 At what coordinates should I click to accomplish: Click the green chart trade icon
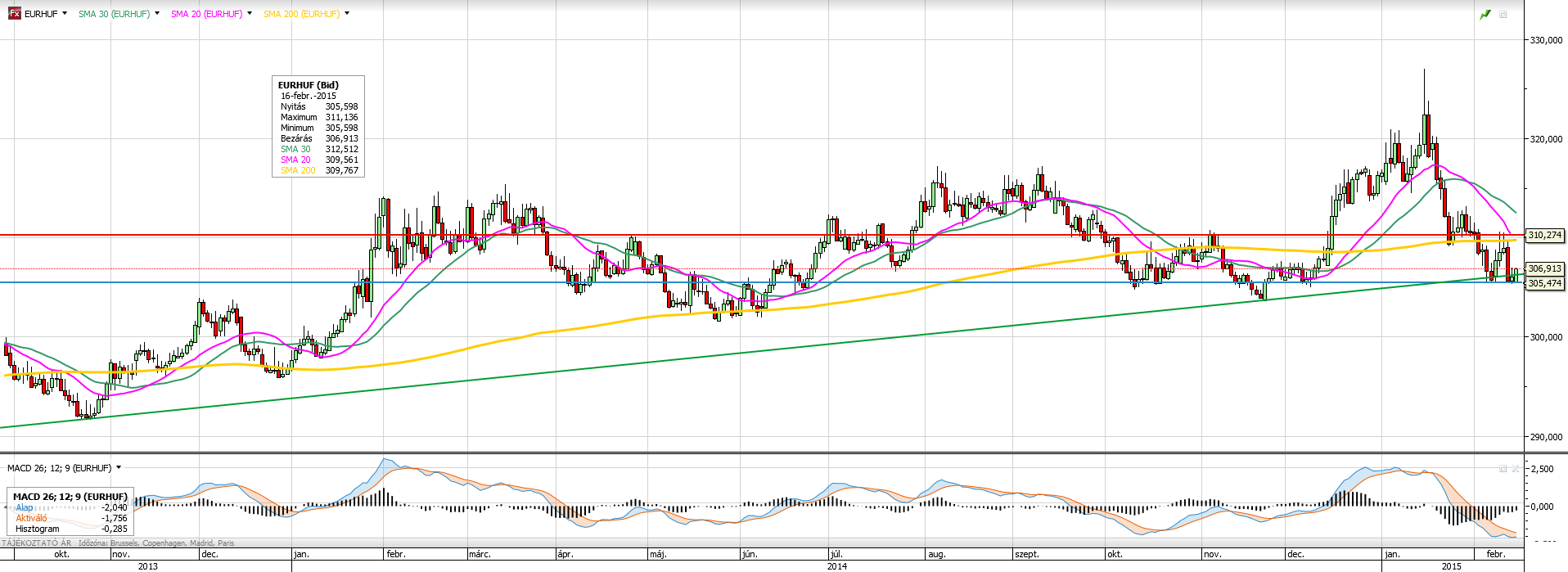[x=1485, y=15]
